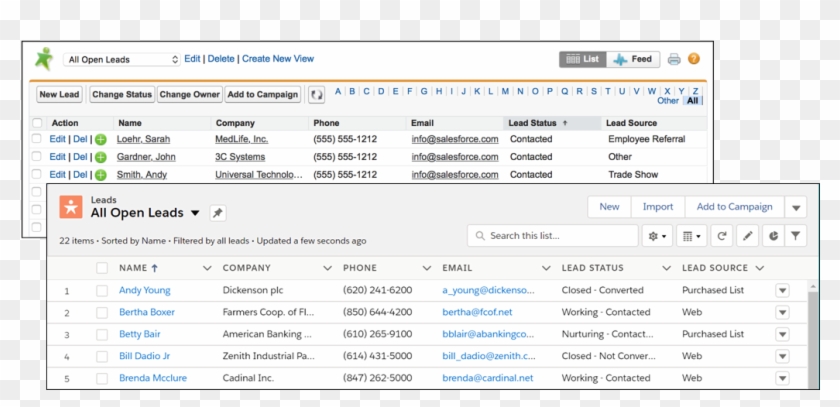Filter leads by letter A
The width and height of the screenshot is (840, 407).
(x=338, y=92)
